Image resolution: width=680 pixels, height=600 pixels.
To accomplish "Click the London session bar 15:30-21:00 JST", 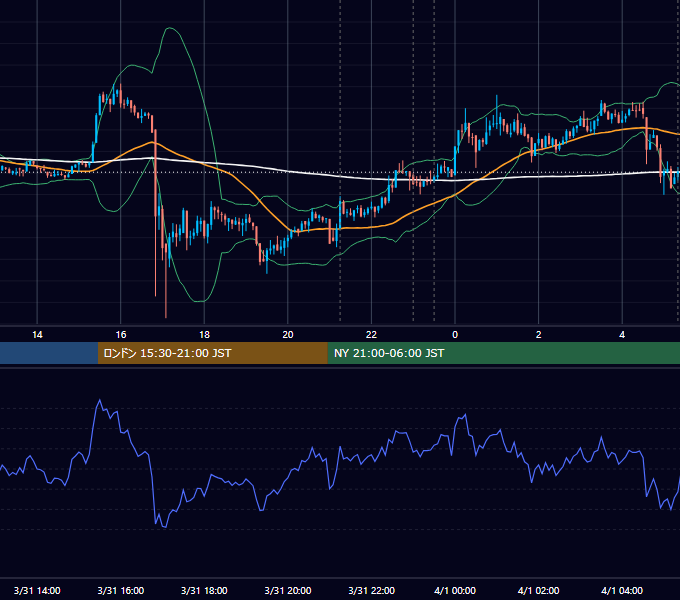I will point(212,353).
